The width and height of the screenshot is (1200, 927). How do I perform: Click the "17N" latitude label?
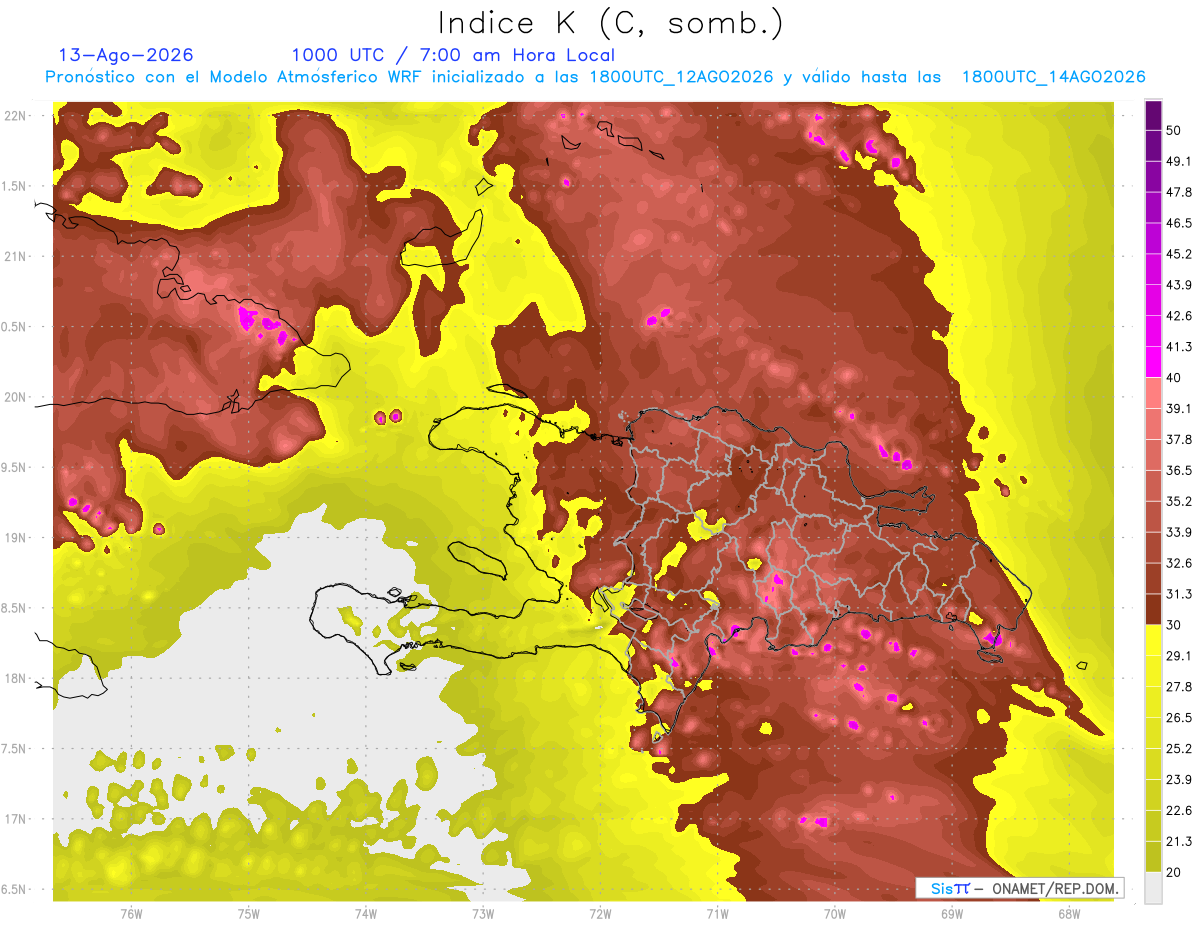click(17, 819)
